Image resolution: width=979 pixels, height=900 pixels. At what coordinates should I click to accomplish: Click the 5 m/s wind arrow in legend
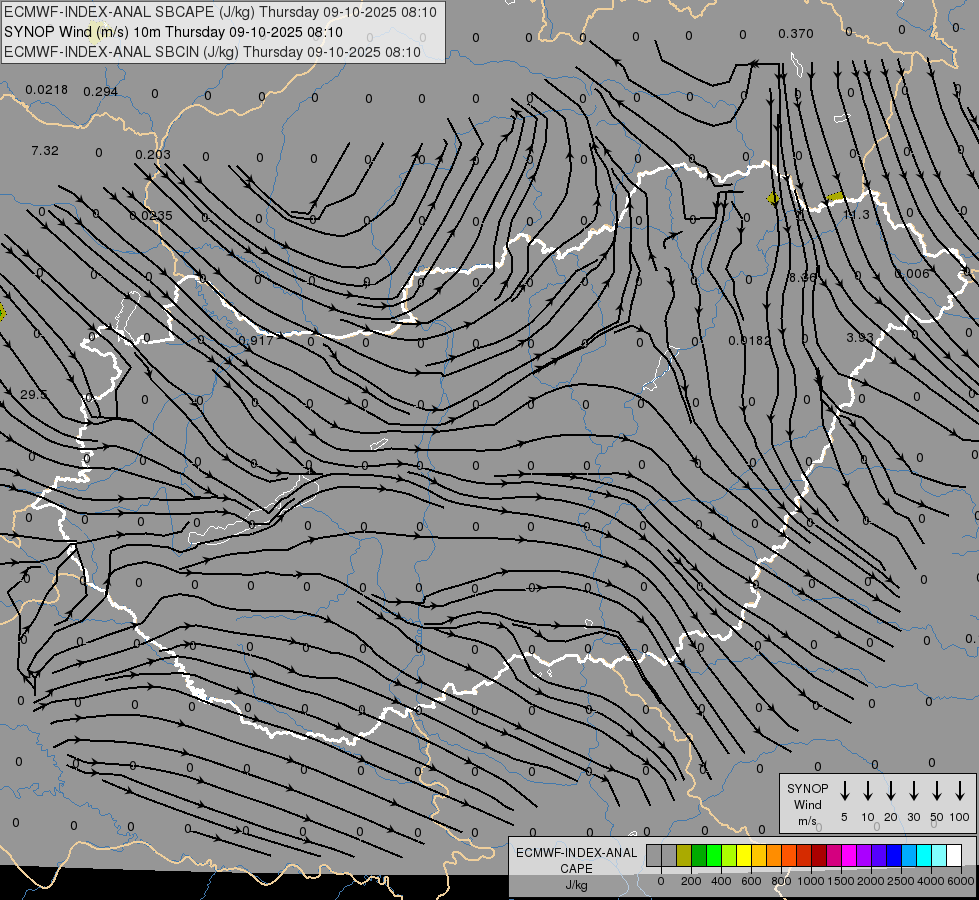(x=845, y=791)
